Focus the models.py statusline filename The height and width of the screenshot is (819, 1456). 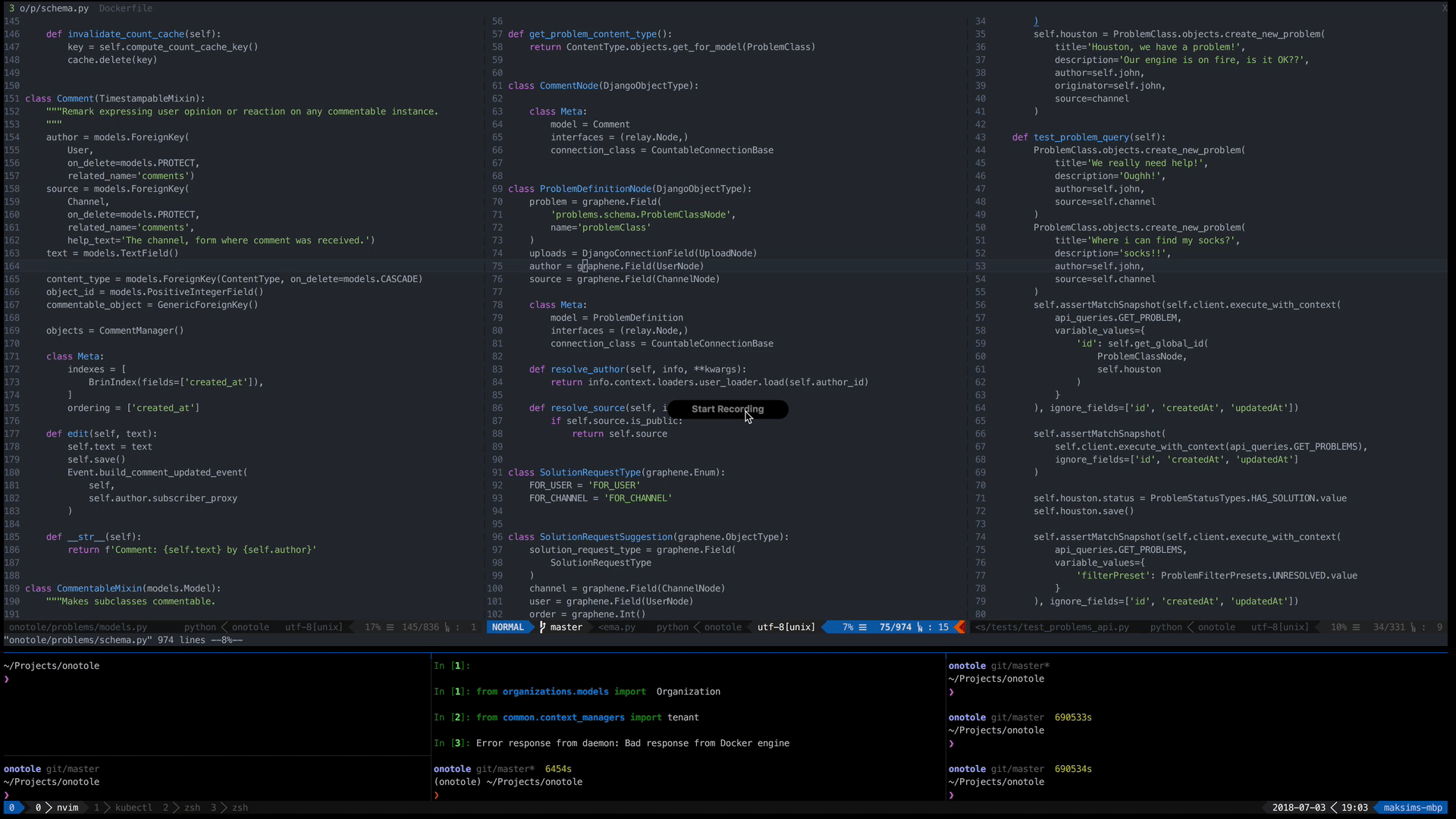[78, 627]
